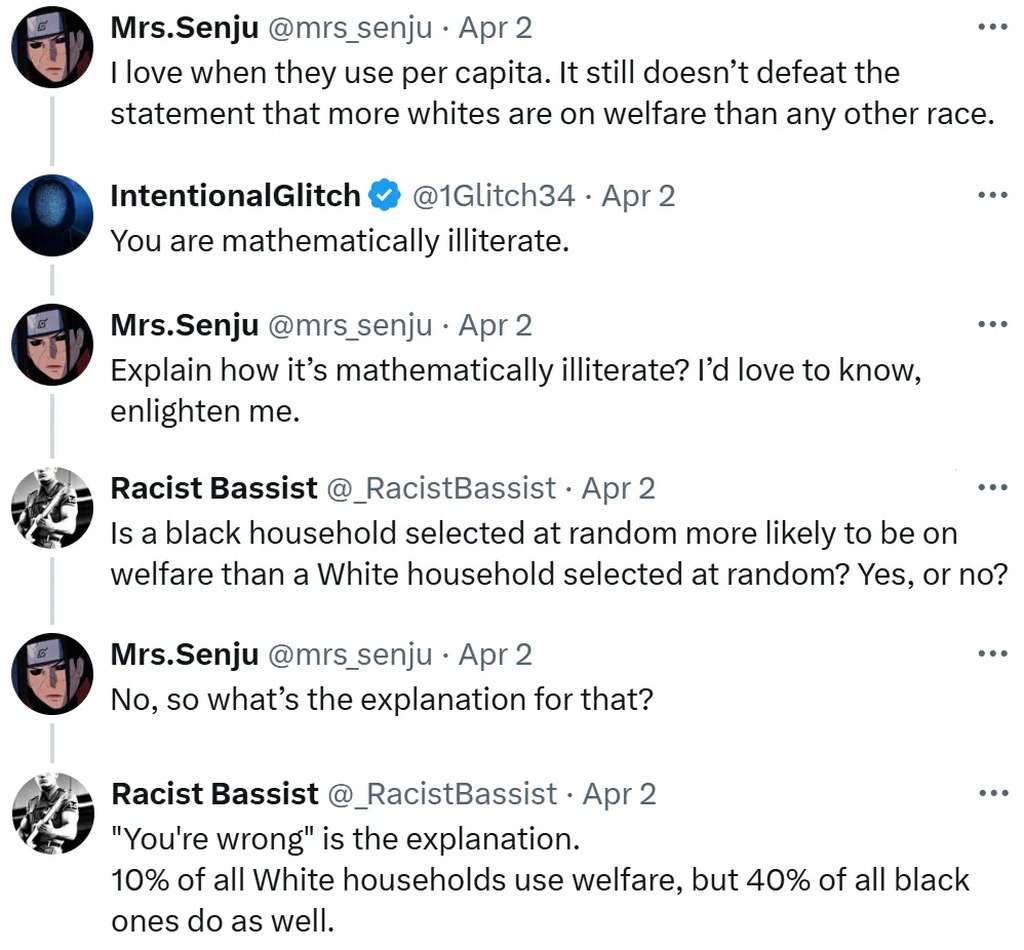This screenshot has height=950, width=1024.
Task: Open Apr 2 timestamp on IntentionalGlitch's tweet
Action: tap(638, 196)
